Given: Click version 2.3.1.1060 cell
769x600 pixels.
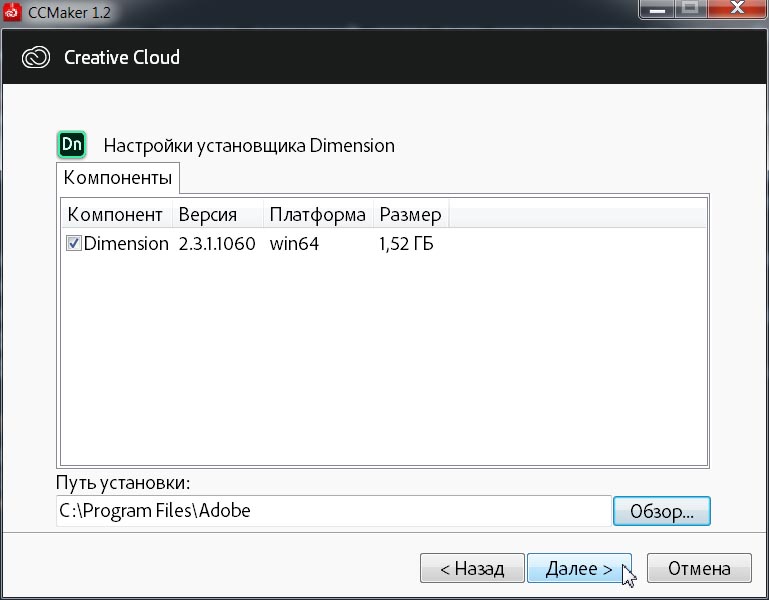Looking at the screenshot, I should point(217,244).
